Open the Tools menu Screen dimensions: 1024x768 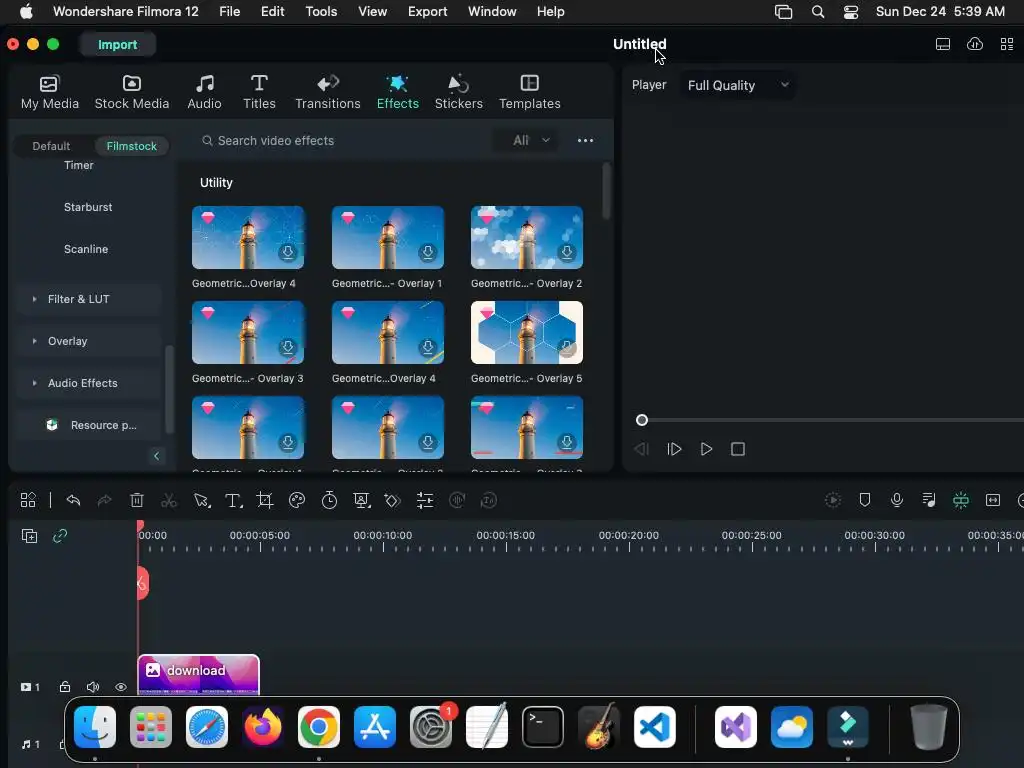click(321, 12)
